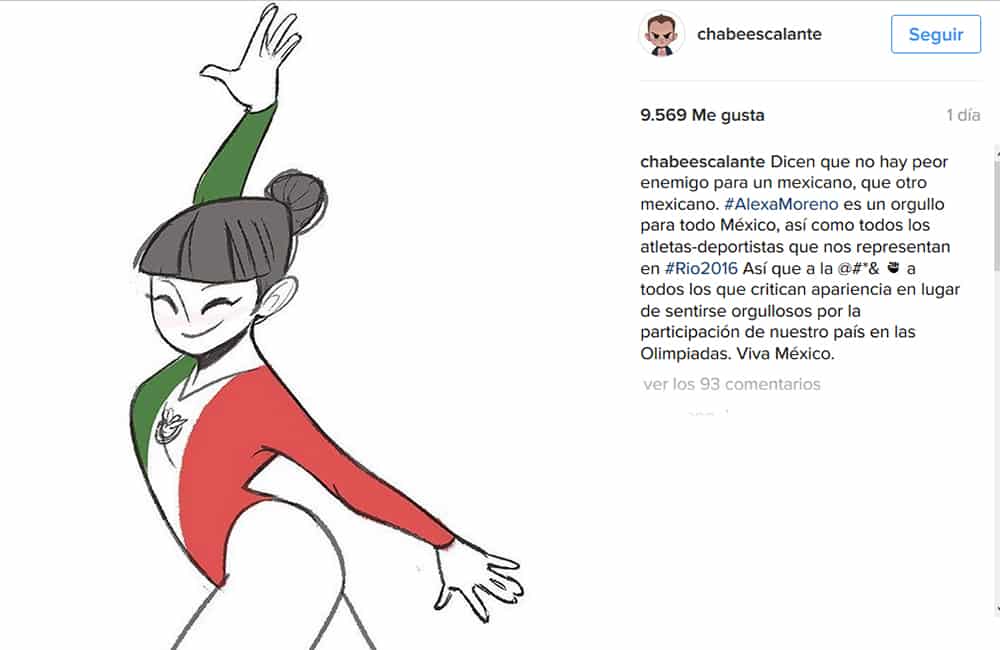Image resolution: width=1000 pixels, height=650 pixels.
Task: Click the scrollbar's up arrow
Action: tap(997, 149)
